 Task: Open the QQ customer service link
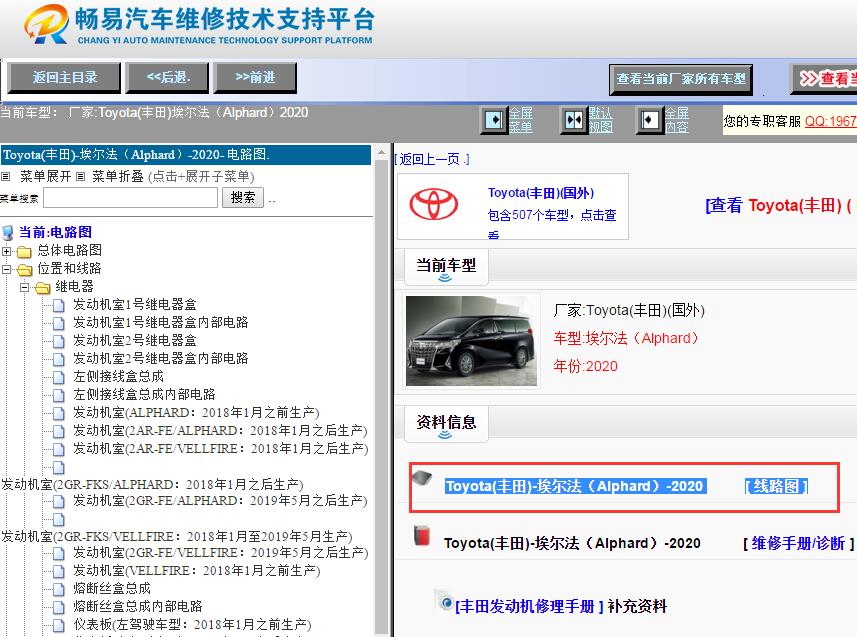(x=830, y=121)
